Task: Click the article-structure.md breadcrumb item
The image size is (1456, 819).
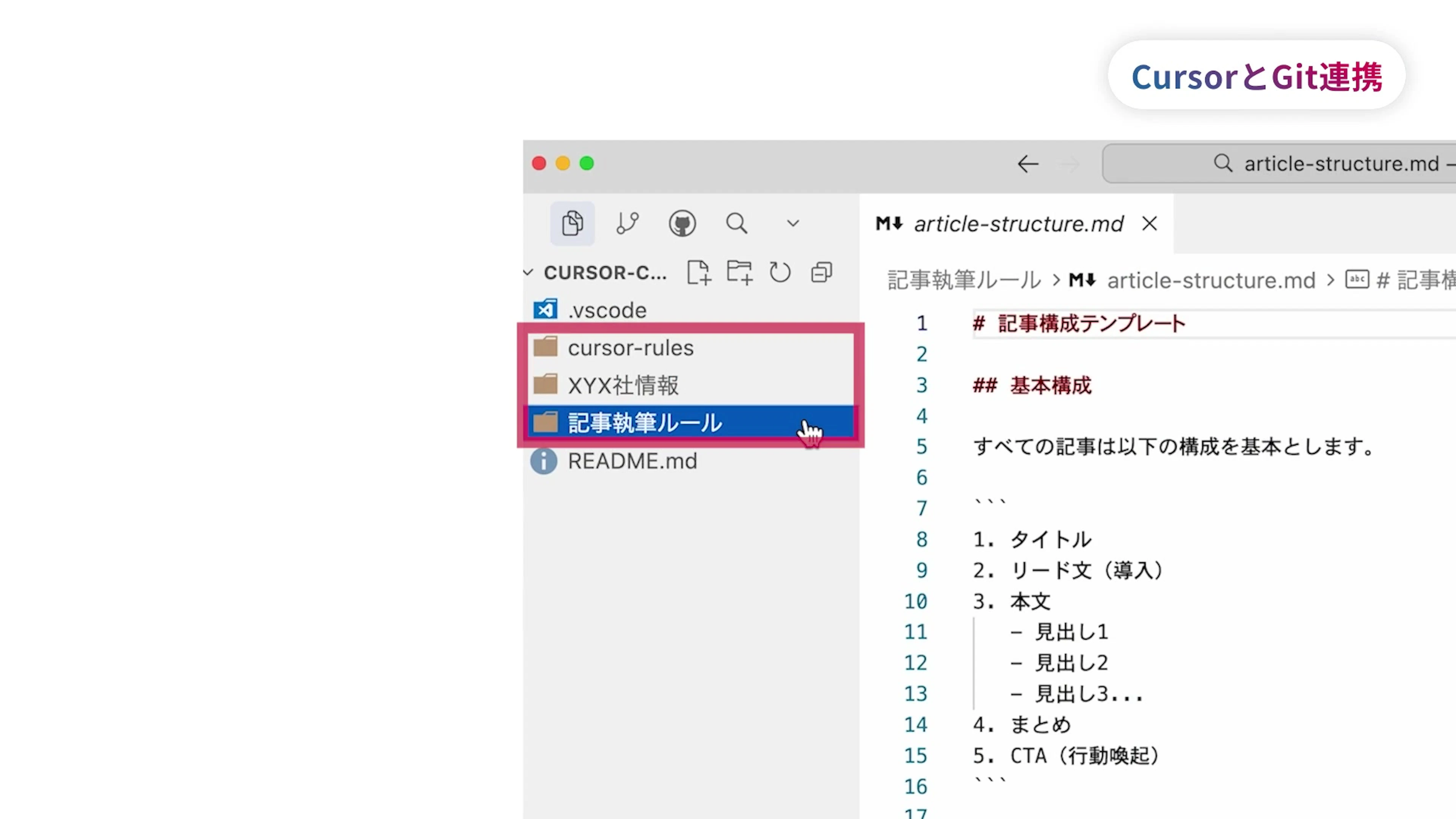Action: [x=1211, y=280]
